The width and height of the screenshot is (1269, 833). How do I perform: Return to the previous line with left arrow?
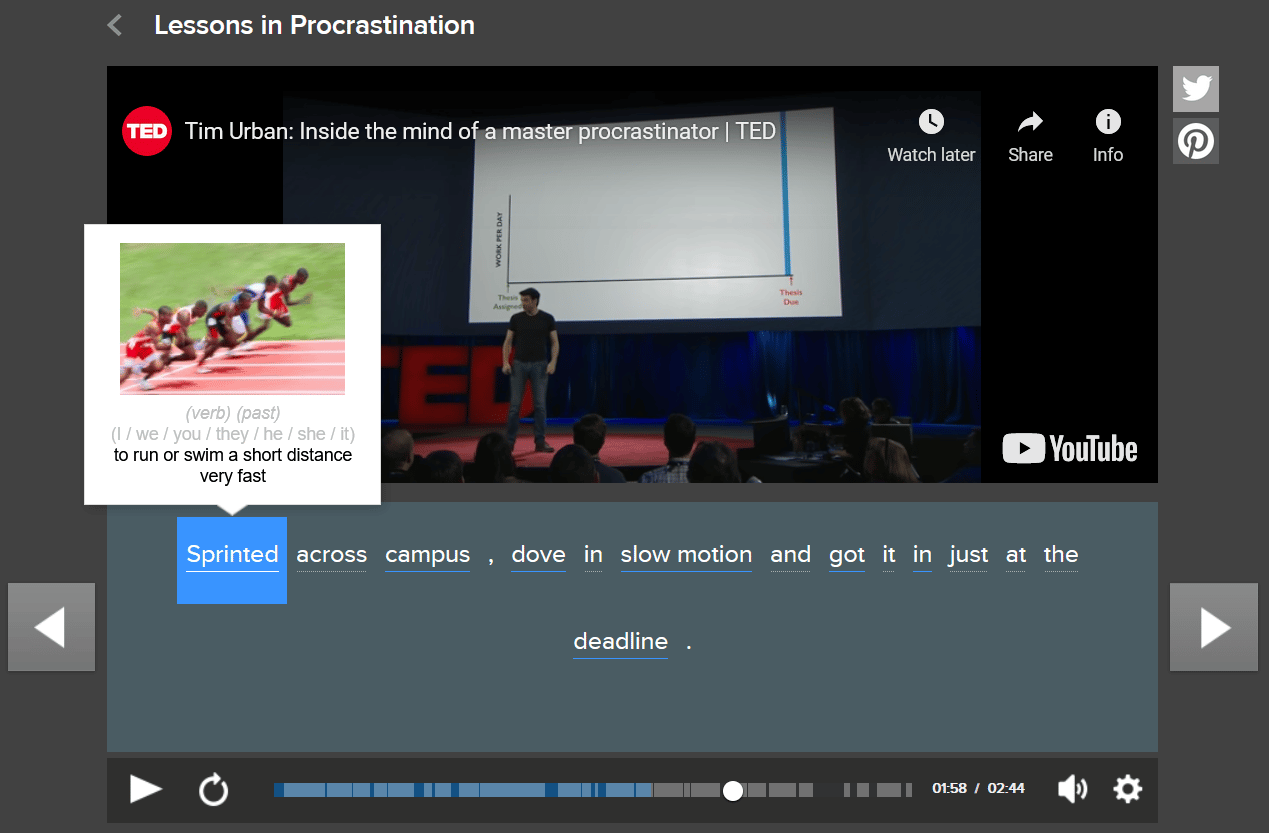click(x=51, y=627)
